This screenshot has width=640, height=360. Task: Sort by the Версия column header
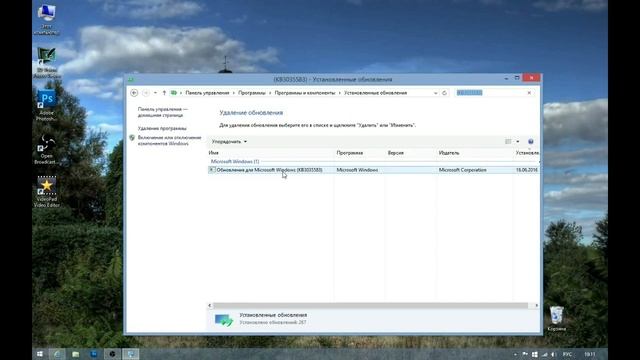point(411,153)
